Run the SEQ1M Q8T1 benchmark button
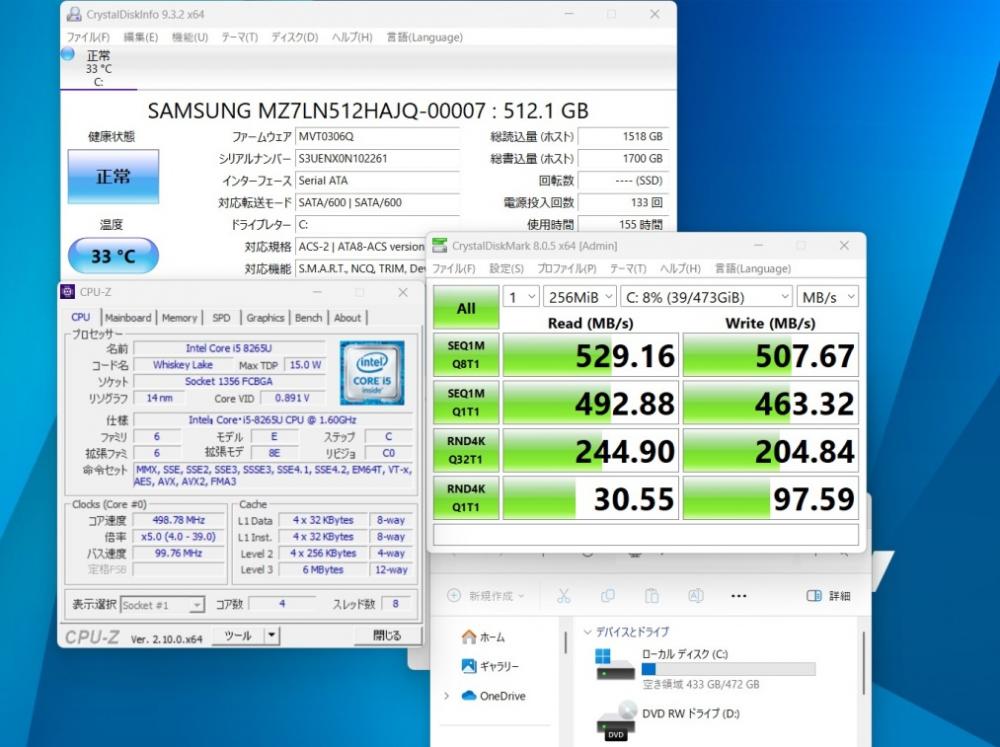 click(466, 355)
